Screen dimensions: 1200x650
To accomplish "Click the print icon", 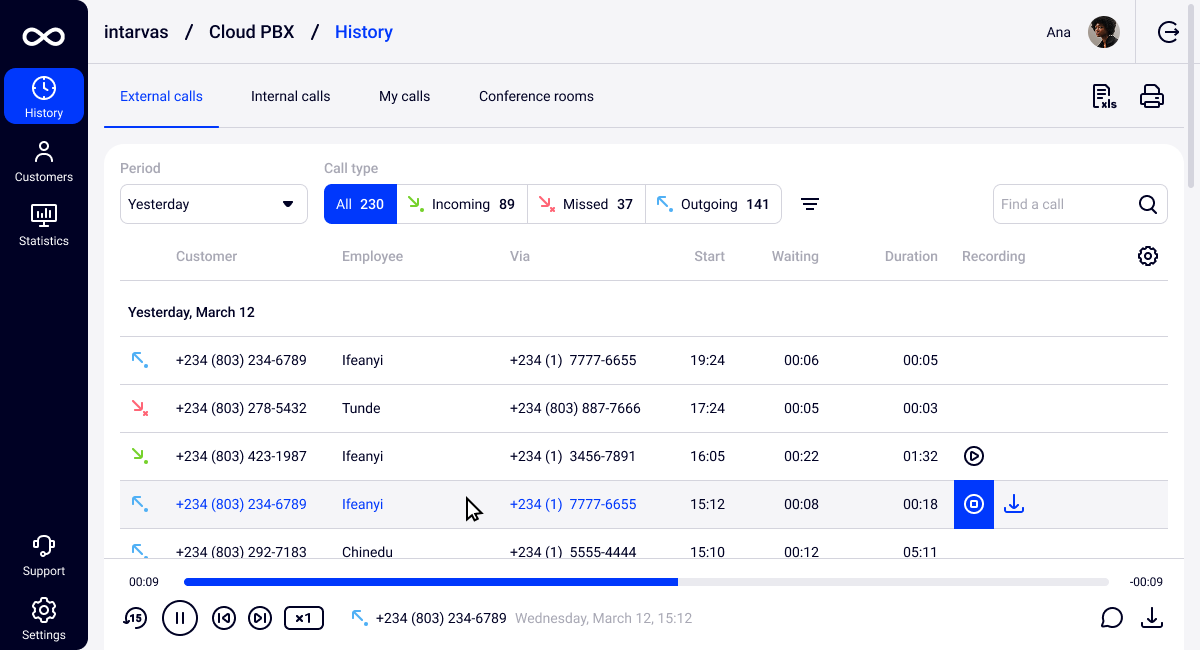I will (1152, 97).
